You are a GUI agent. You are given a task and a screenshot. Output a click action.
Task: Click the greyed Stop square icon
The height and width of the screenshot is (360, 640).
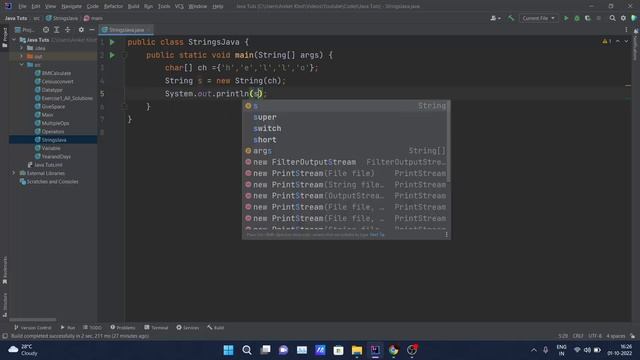click(x=599, y=18)
